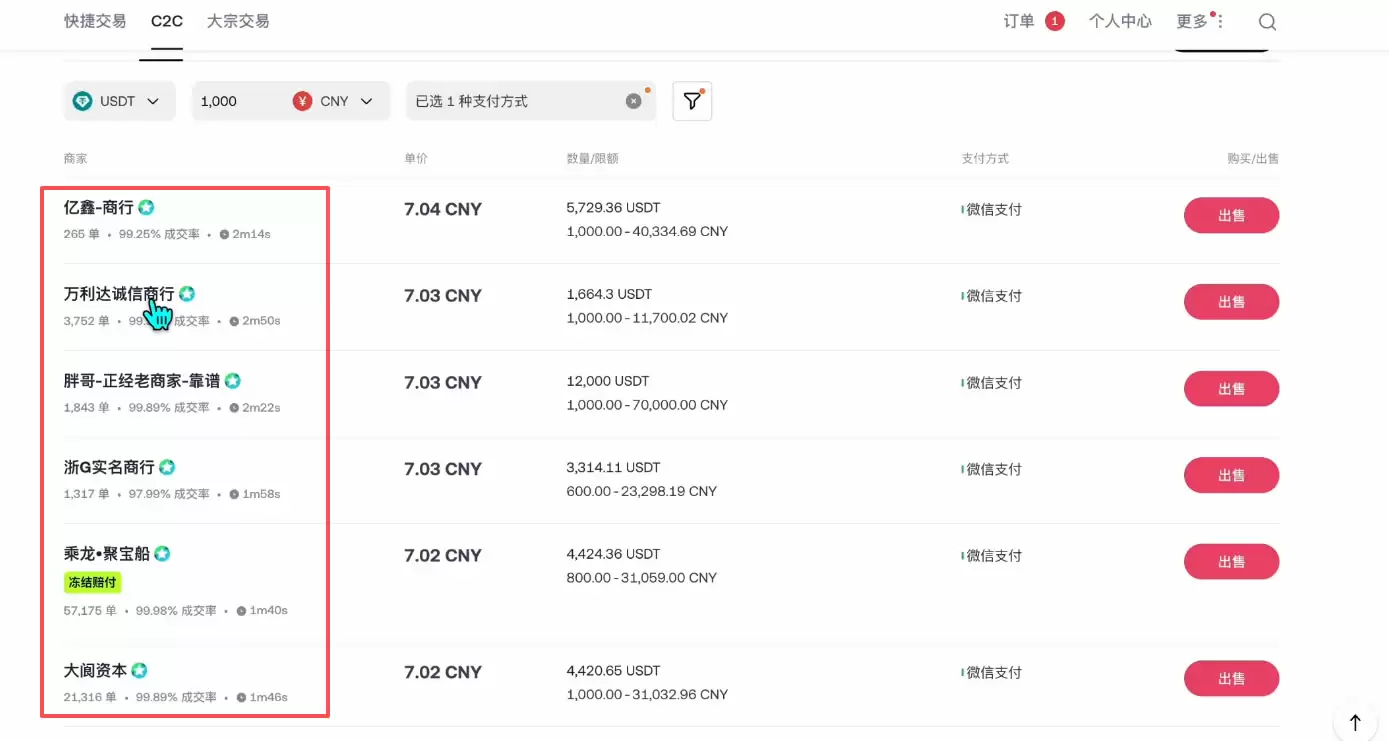Switch to the 快捷交易 tab
The image size is (1389, 741).
(95, 21)
